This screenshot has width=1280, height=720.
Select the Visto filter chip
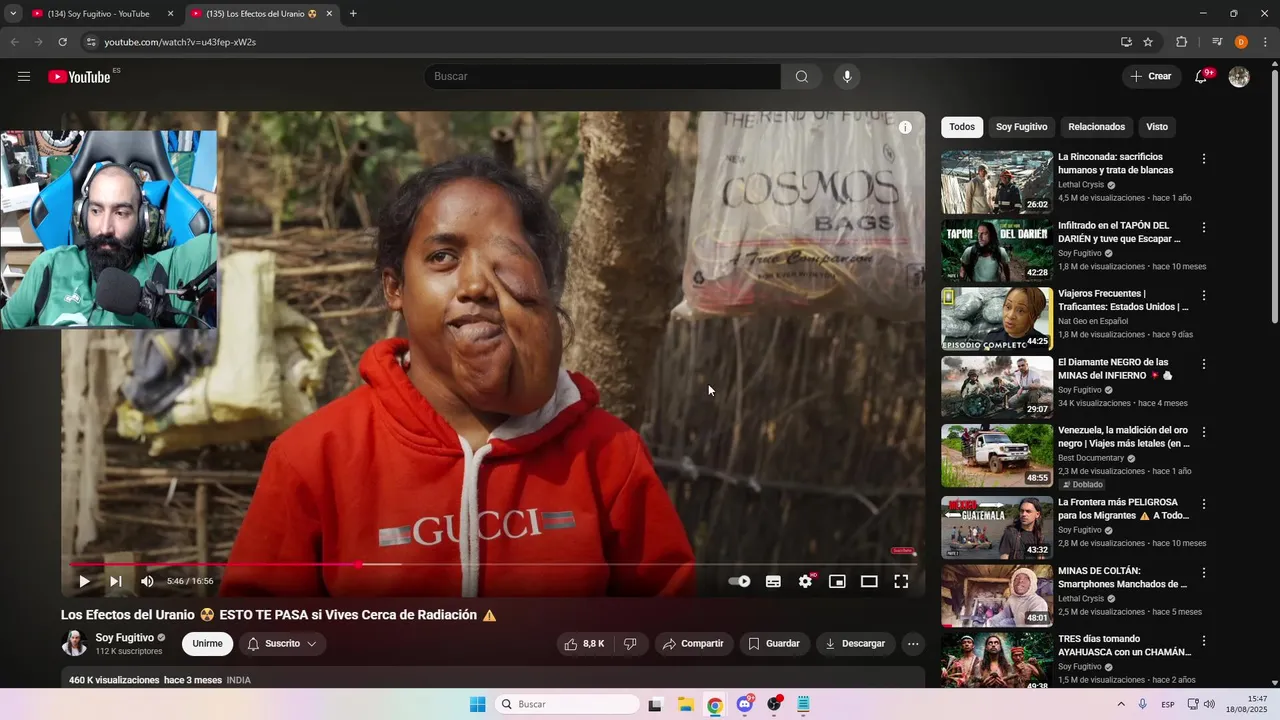tap(1157, 127)
